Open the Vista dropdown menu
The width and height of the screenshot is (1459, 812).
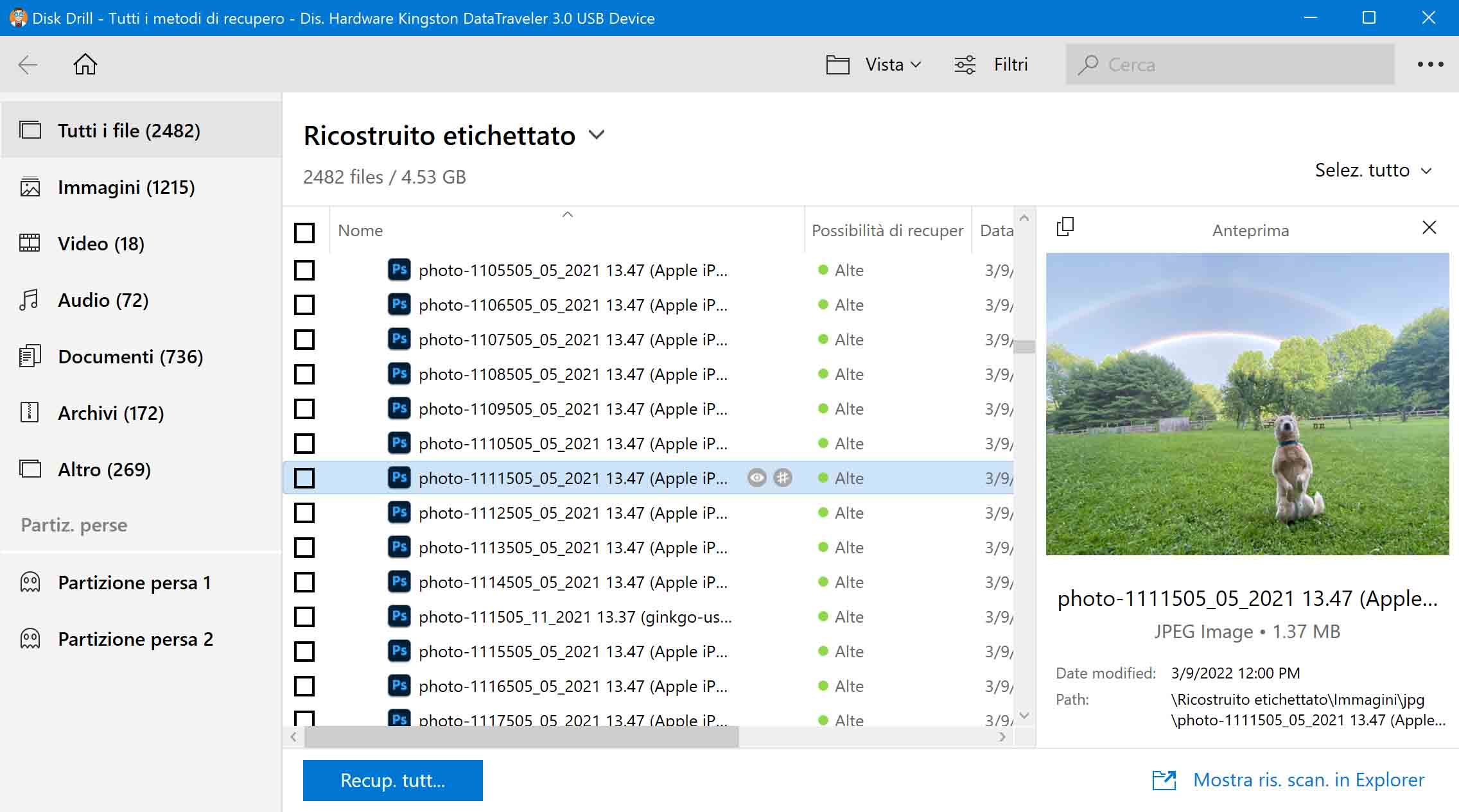[893, 64]
